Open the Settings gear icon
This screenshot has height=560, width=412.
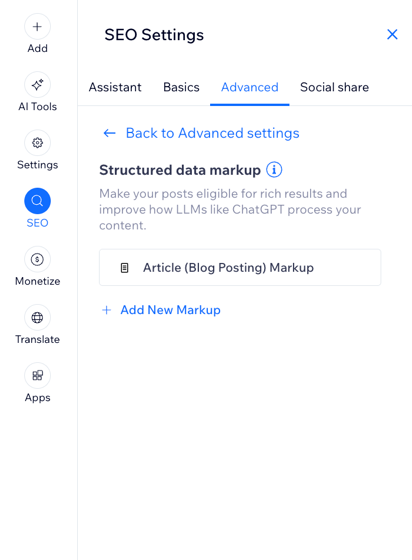[37, 143]
